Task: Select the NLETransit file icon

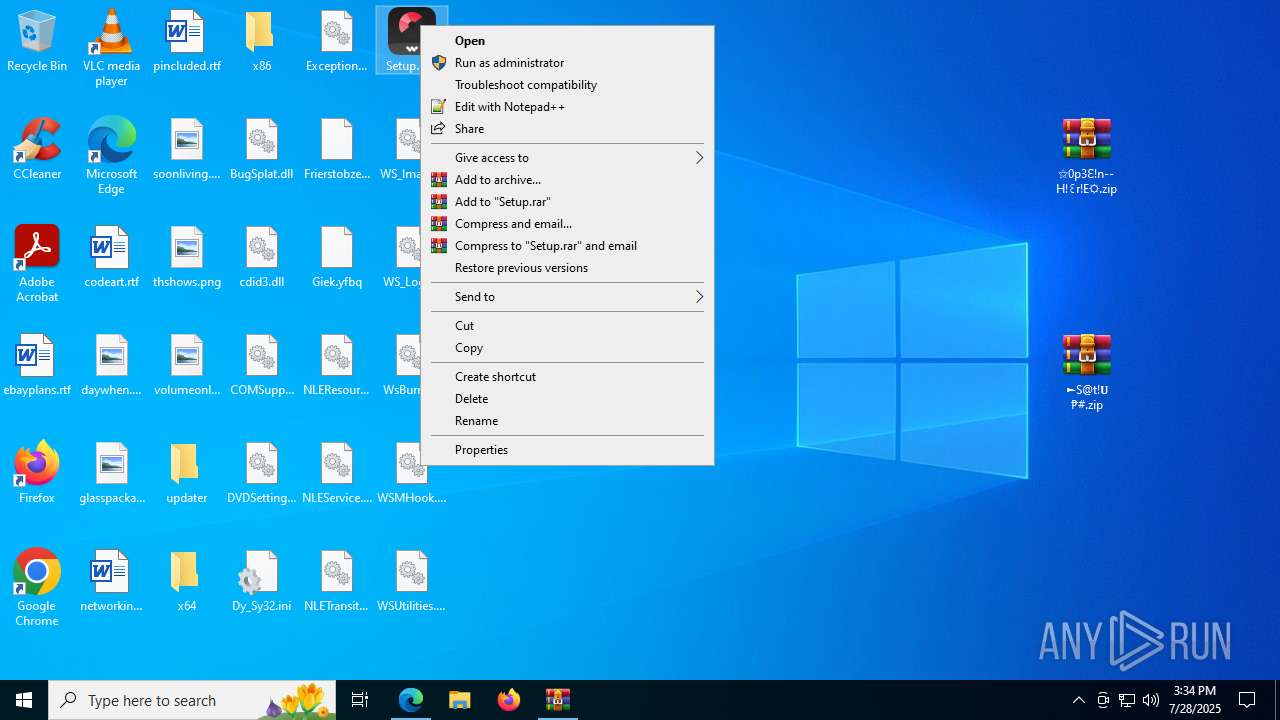Action: click(x=337, y=581)
